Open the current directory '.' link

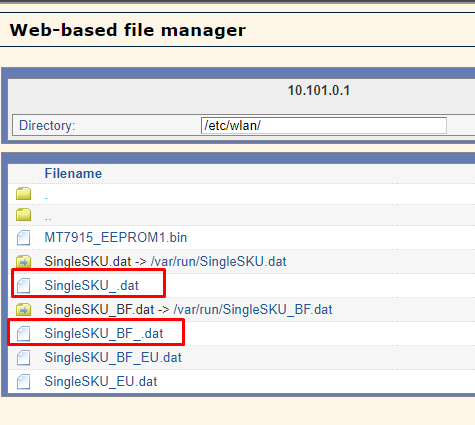[x=46, y=198]
